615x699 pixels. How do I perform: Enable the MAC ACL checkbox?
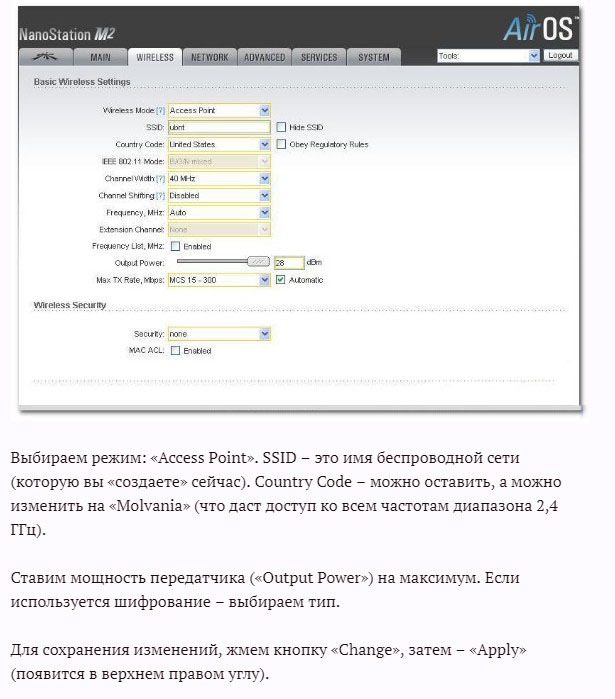pos(176,350)
